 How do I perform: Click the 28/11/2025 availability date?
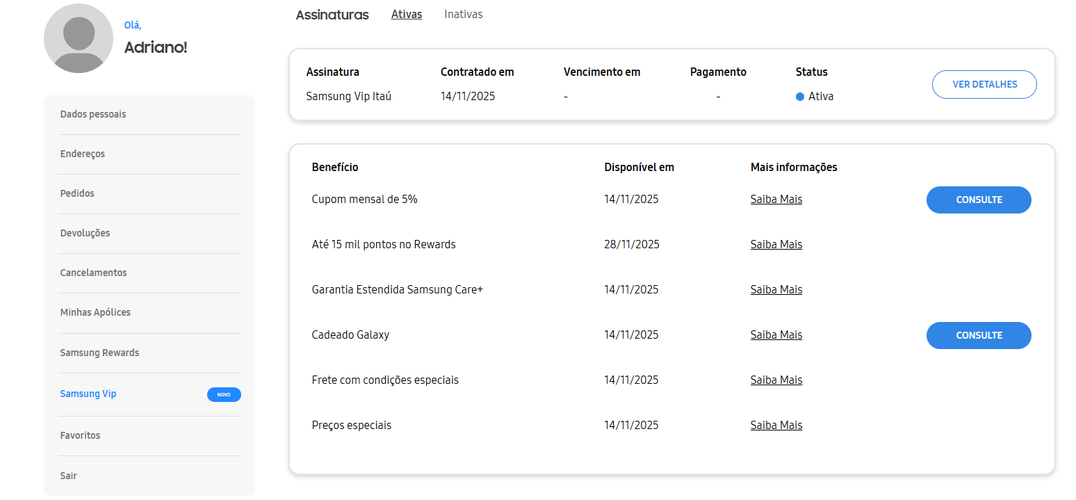(x=631, y=245)
